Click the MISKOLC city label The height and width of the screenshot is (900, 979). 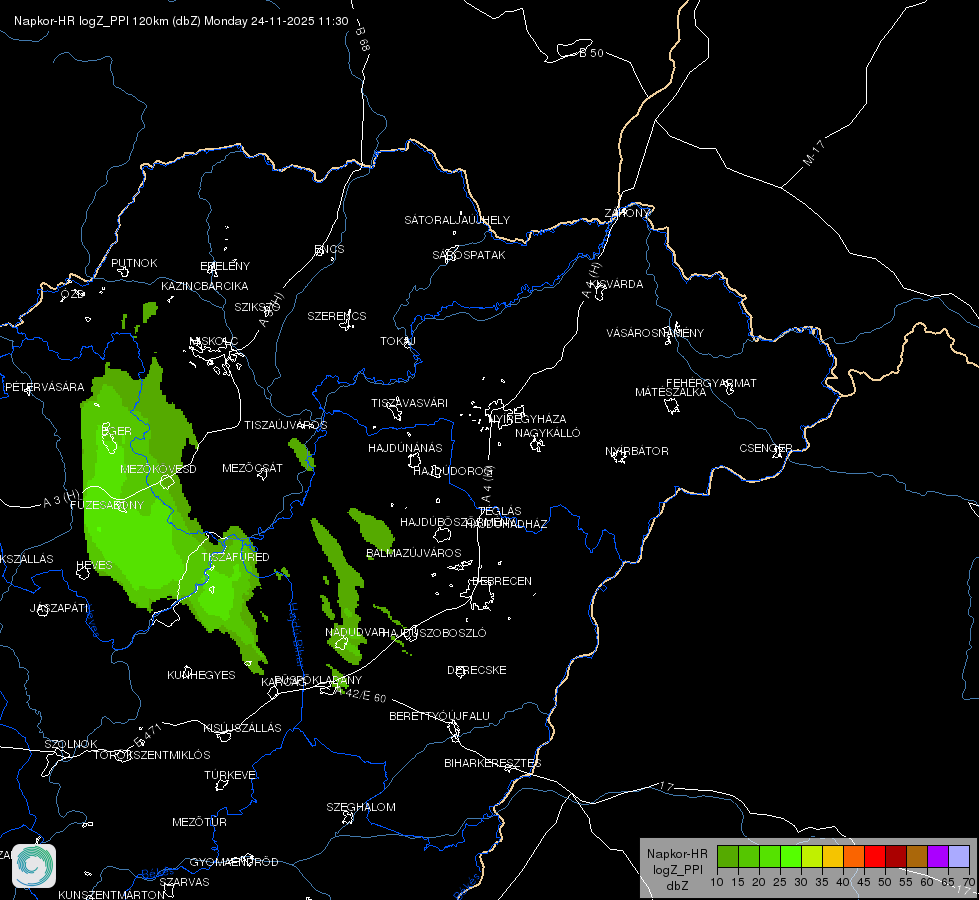tap(214, 341)
